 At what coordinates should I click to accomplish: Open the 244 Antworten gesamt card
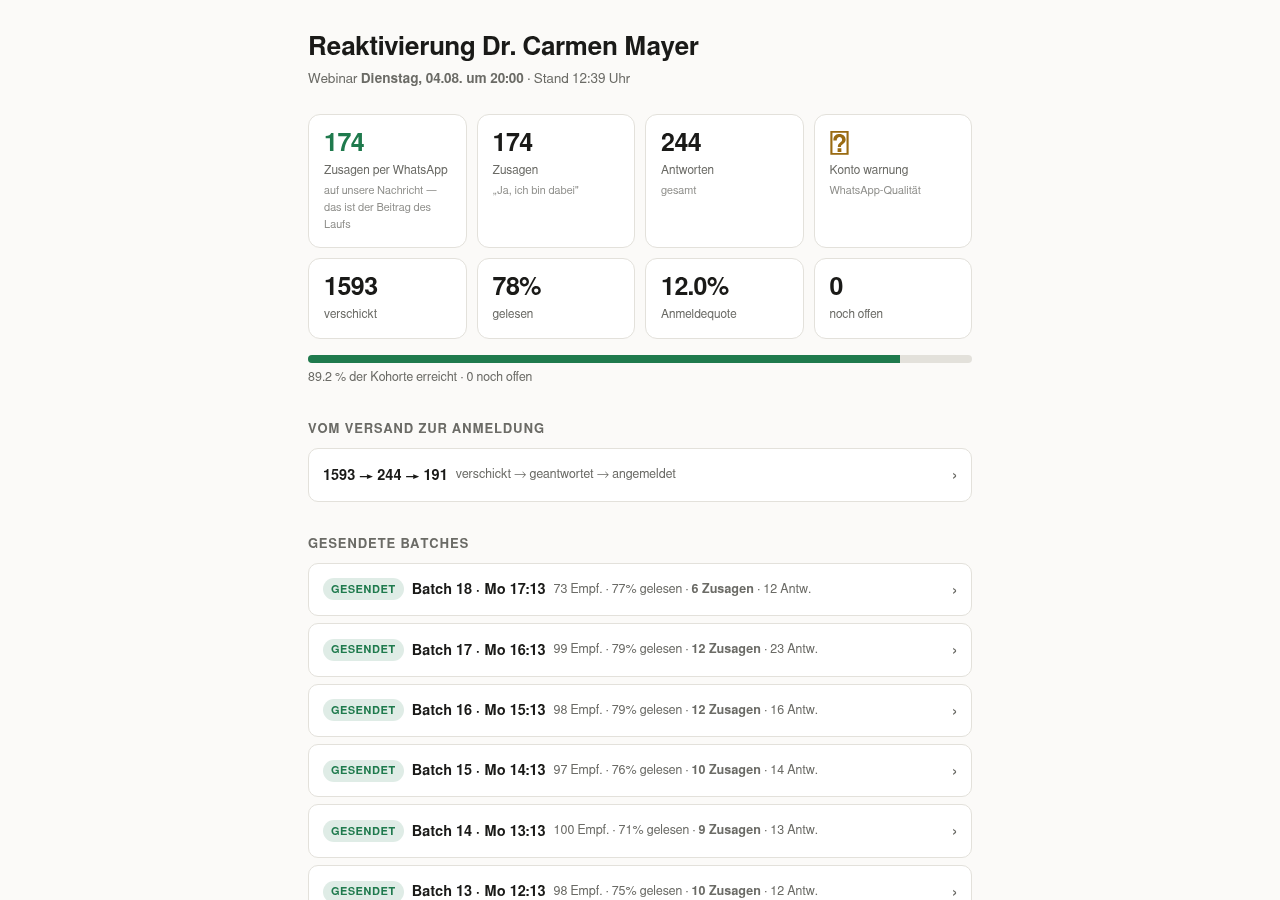(x=724, y=181)
